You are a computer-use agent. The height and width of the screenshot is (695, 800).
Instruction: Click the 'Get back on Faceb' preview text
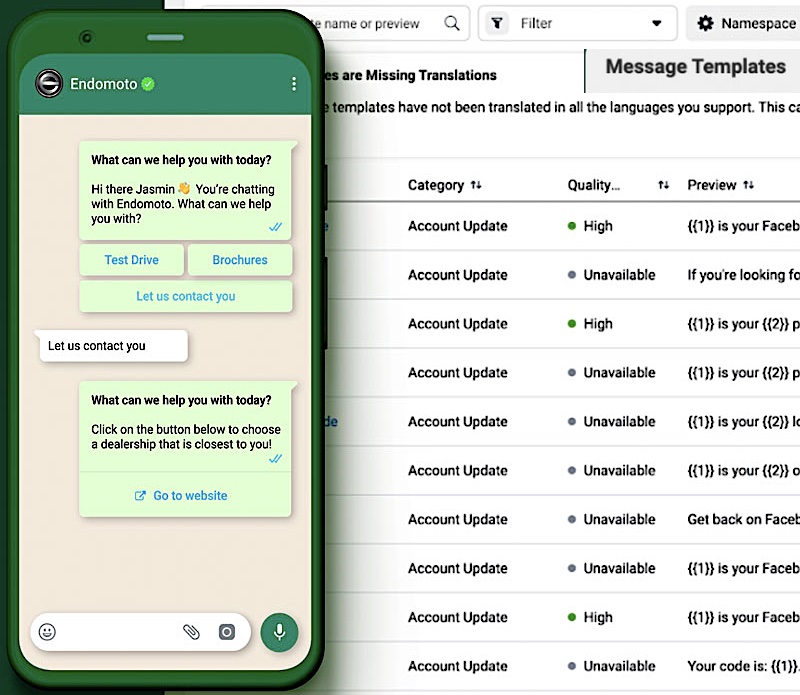(743, 519)
